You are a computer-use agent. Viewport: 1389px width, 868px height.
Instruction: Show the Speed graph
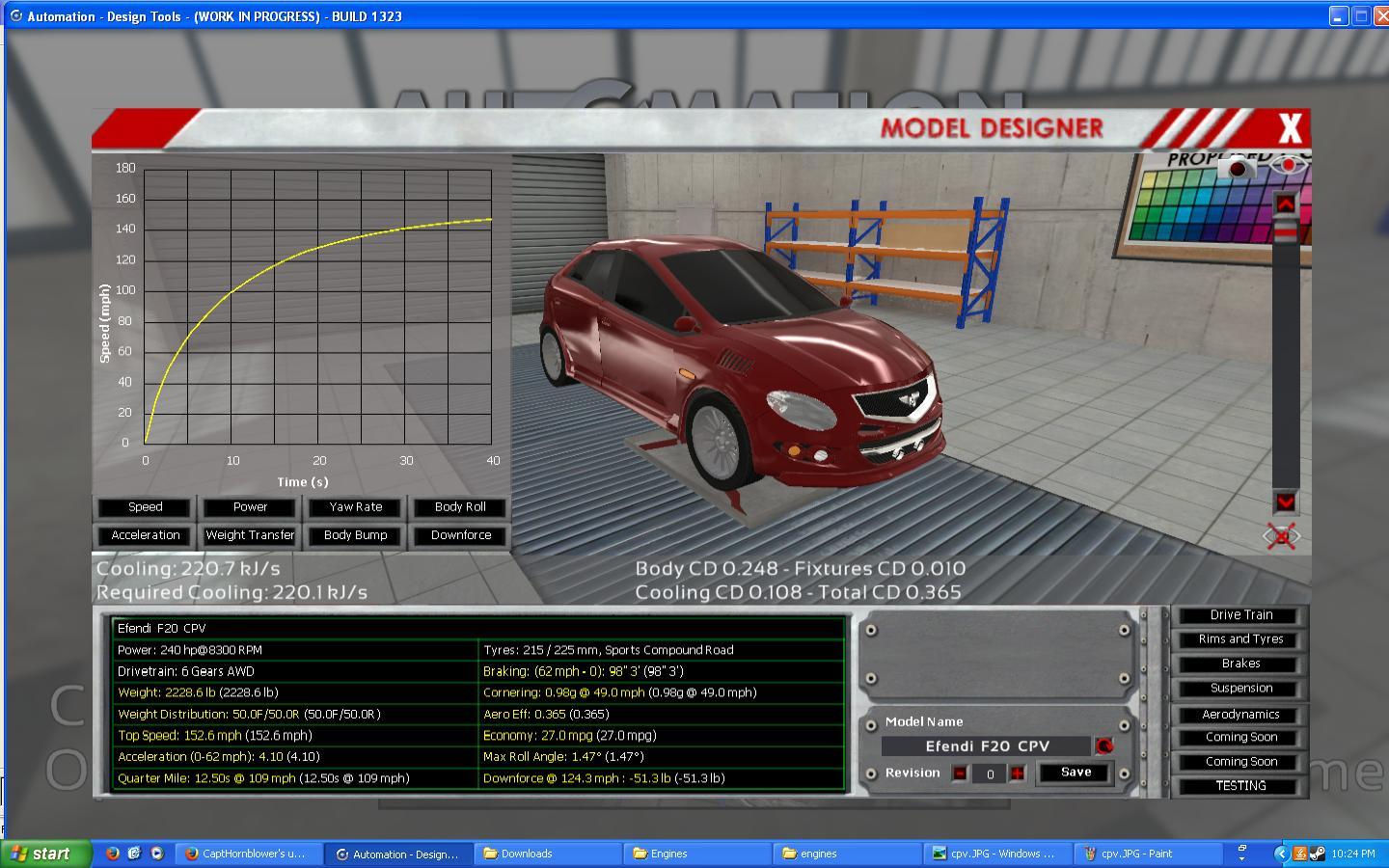click(x=145, y=507)
